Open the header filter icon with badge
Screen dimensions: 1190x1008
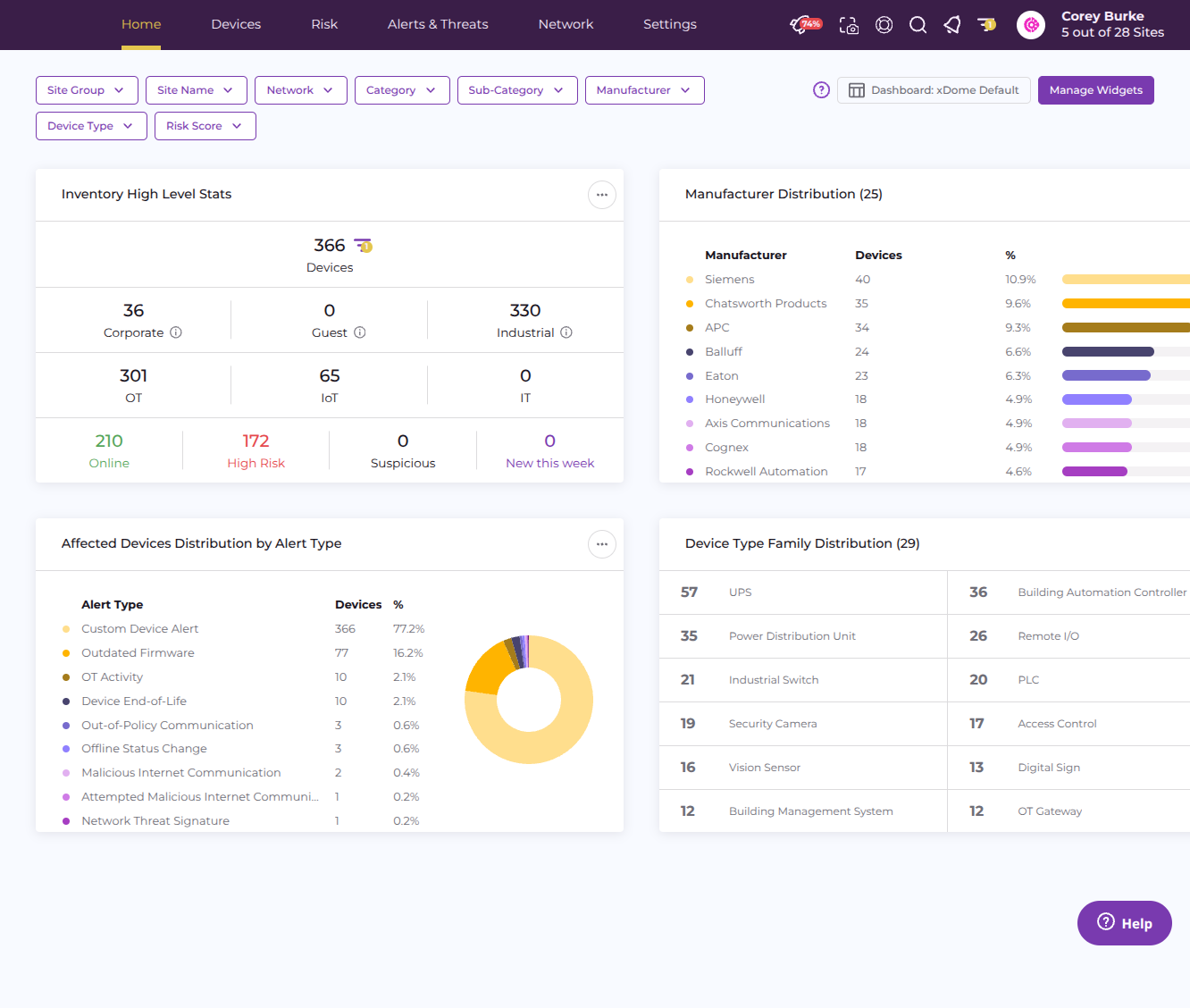click(986, 24)
